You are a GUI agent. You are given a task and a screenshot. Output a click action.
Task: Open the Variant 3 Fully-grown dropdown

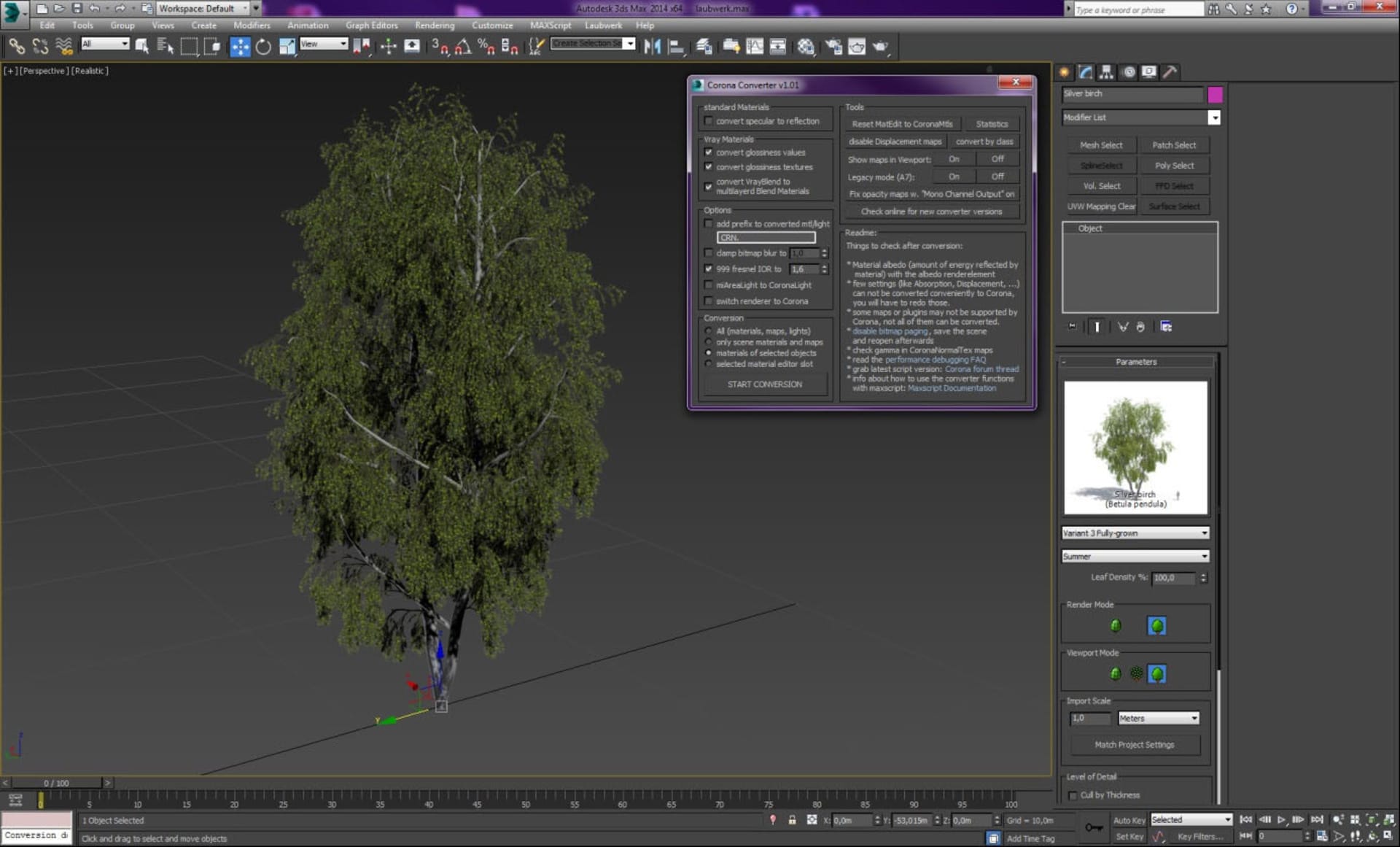(1135, 533)
